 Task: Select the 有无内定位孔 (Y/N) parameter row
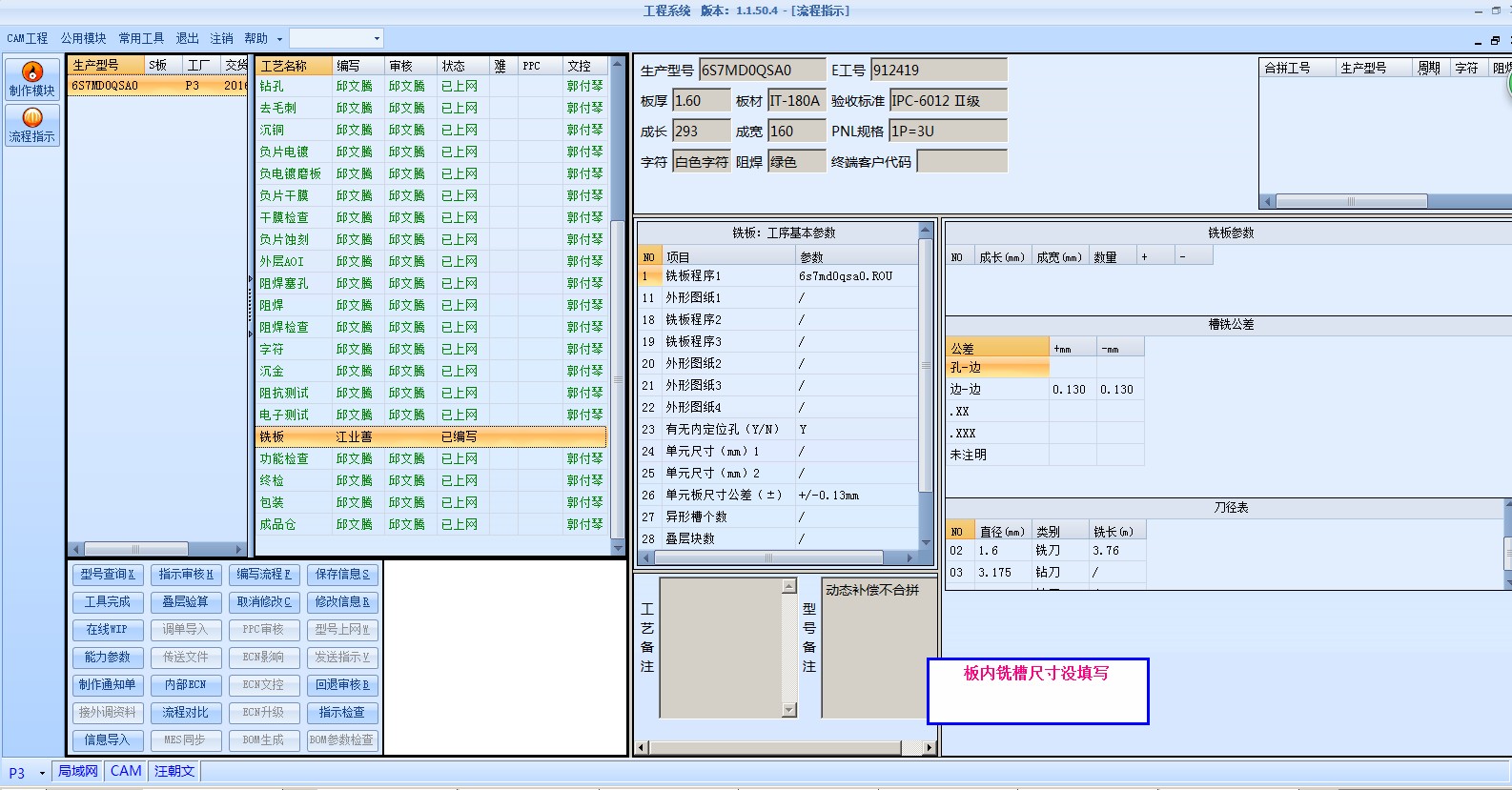pos(778,430)
